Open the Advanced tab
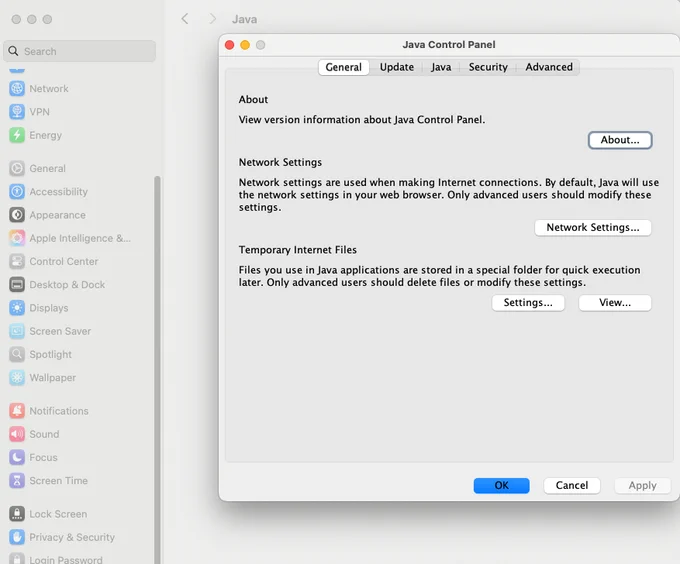 click(549, 67)
